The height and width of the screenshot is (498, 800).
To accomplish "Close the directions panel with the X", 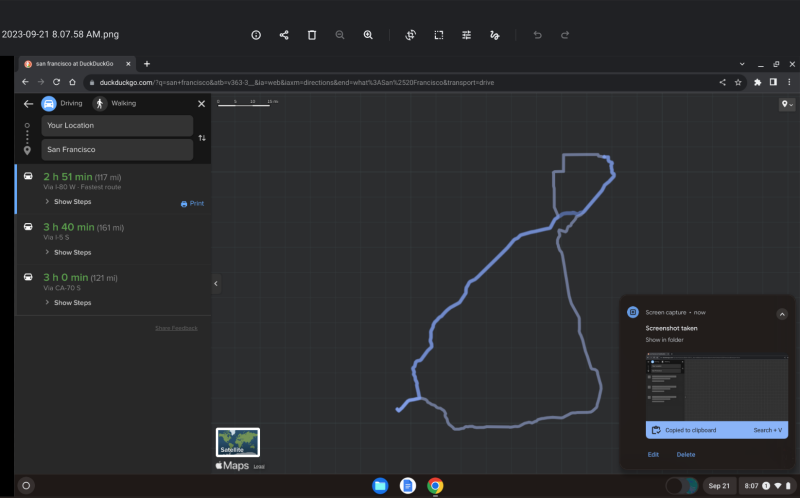I will click(201, 103).
